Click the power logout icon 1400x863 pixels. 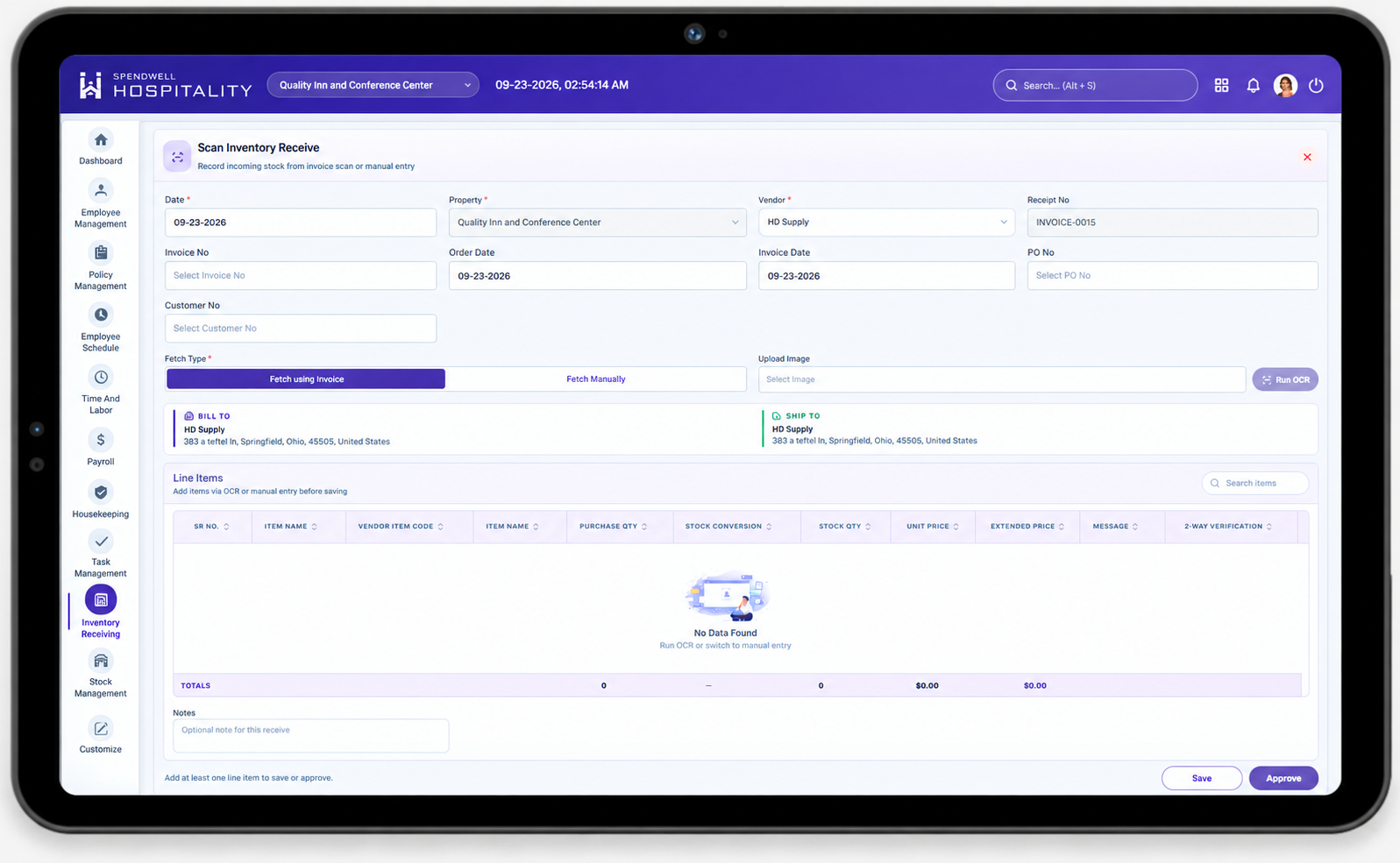coord(1316,85)
